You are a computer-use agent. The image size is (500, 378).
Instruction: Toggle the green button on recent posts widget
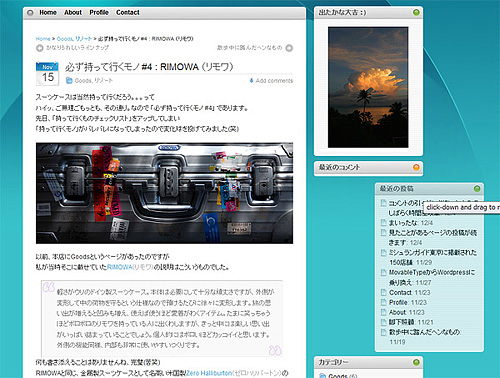[477, 189]
